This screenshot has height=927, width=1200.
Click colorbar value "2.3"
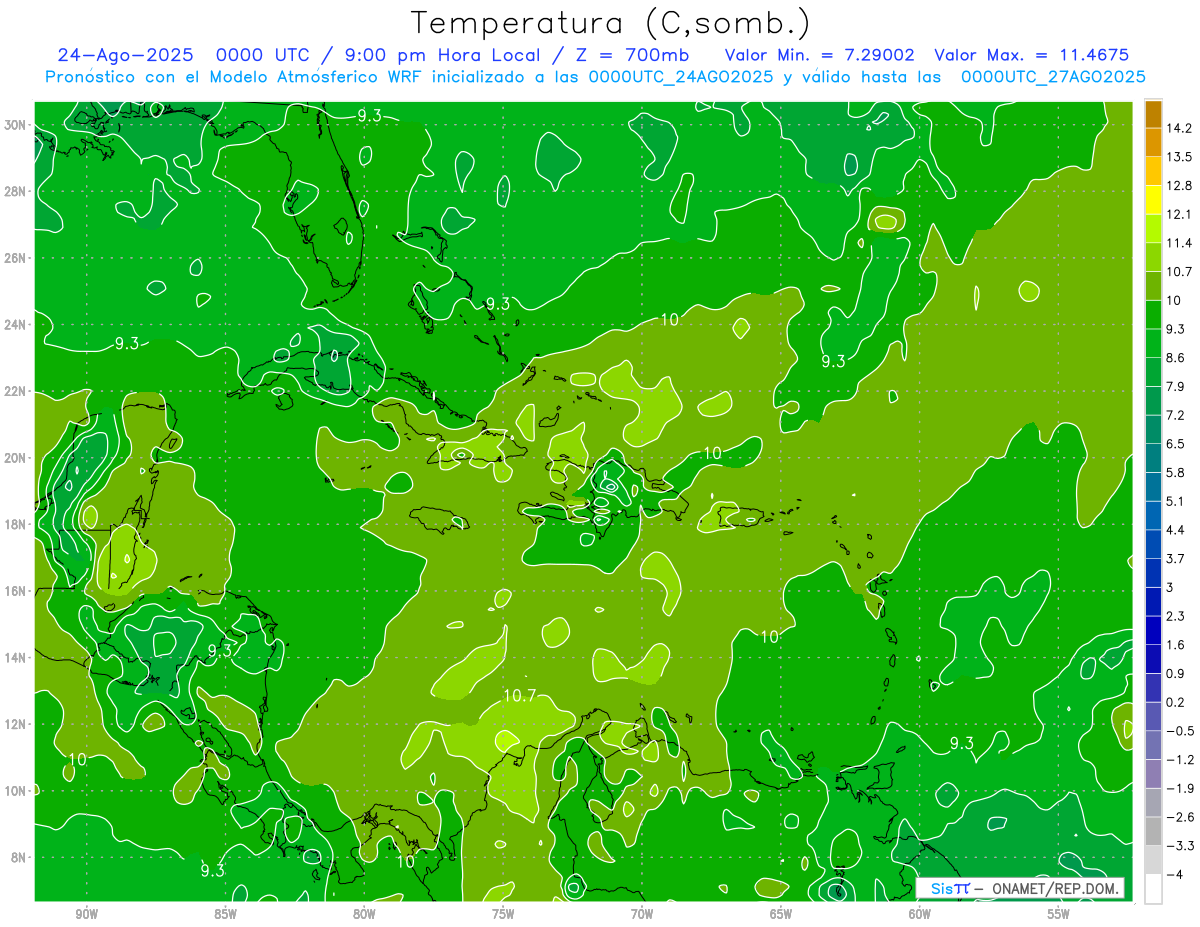click(1175, 616)
